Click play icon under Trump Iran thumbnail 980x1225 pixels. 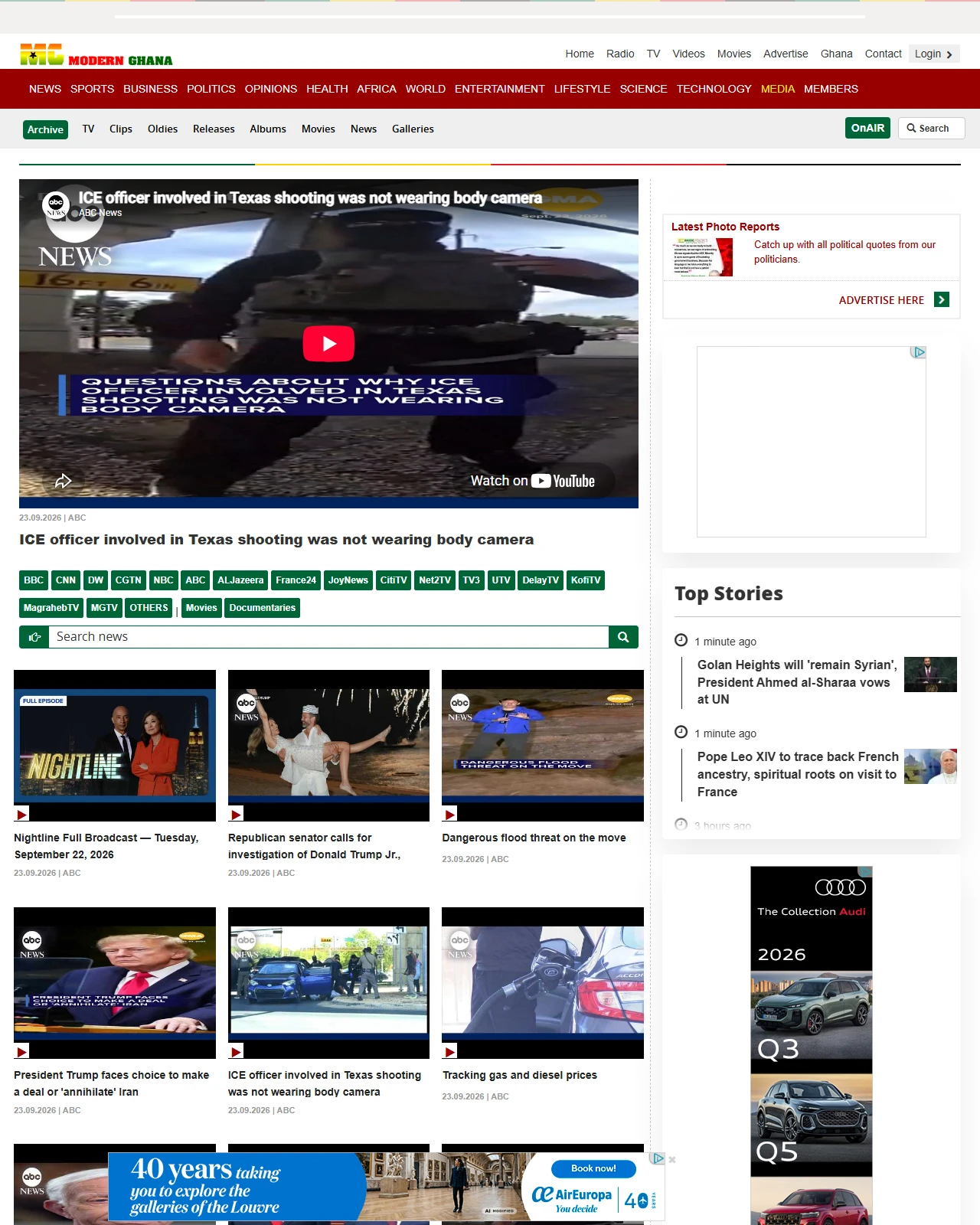[22, 1051]
